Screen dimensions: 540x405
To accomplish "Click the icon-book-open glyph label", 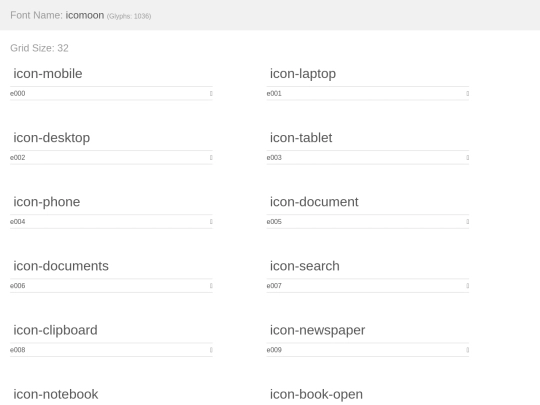I will [x=316, y=394].
